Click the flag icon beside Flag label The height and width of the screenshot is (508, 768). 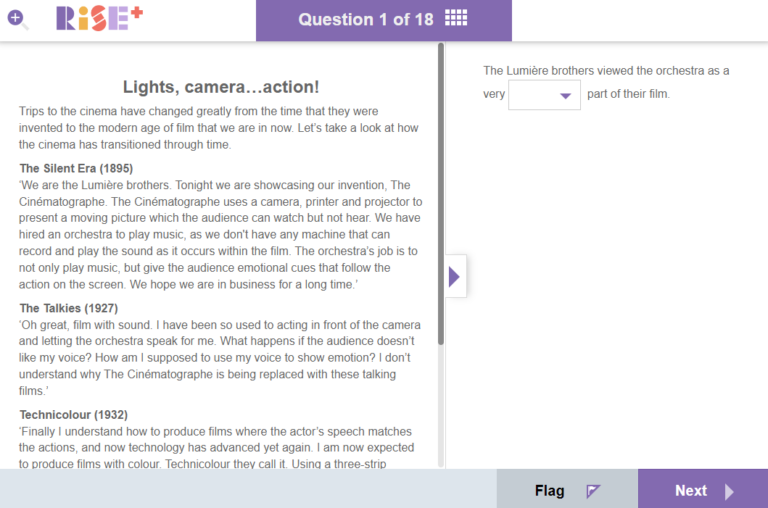pyautogui.click(x=593, y=491)
